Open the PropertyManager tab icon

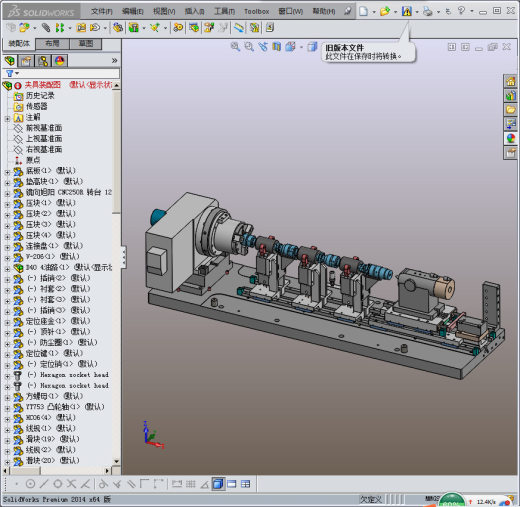pyautogui.click(x=26, y=61)
